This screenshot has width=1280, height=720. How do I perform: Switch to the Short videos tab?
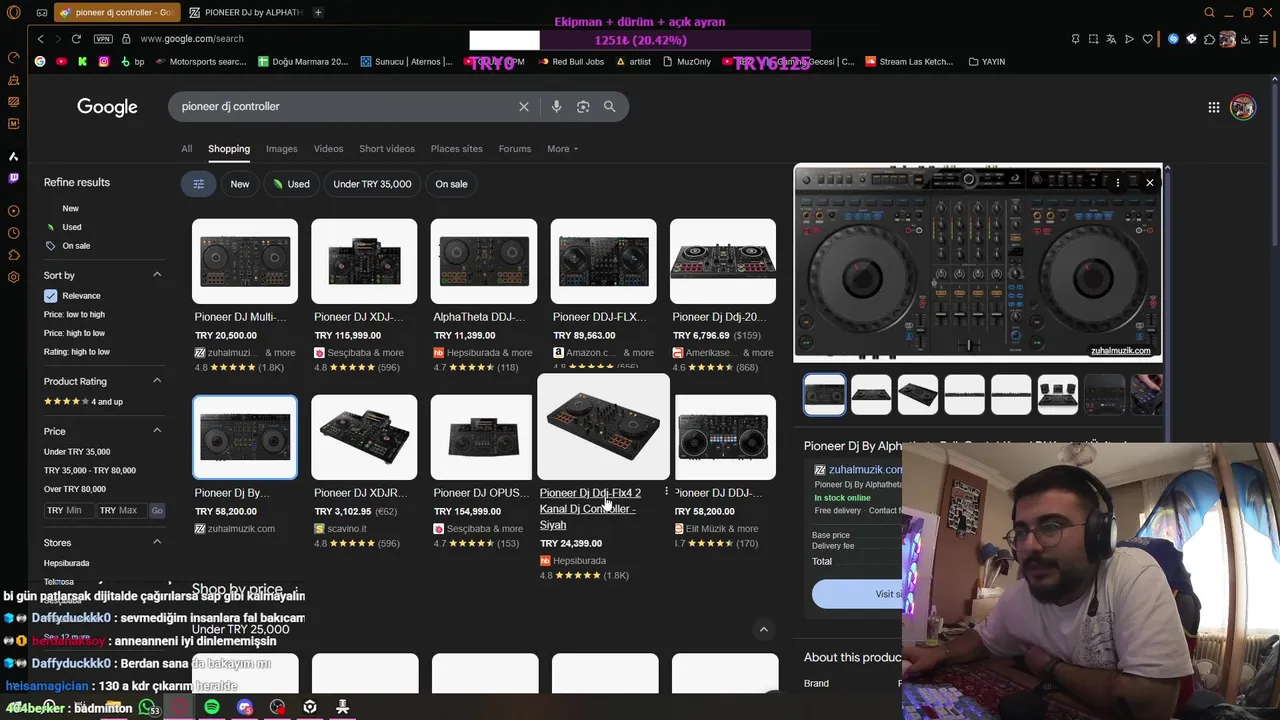coord(387,149)
